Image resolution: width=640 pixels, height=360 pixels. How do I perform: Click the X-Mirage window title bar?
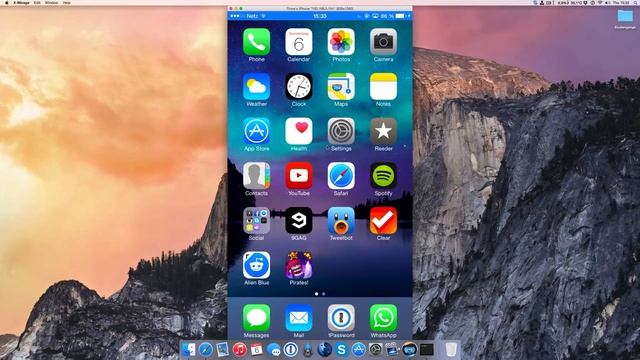tap(320, 8)
